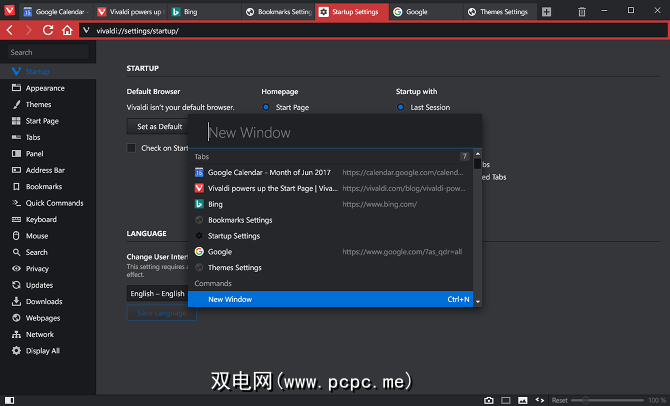Open Search settings section in sidebar
670x406 pixels.
pyautogui.click(x=48, y=252)
